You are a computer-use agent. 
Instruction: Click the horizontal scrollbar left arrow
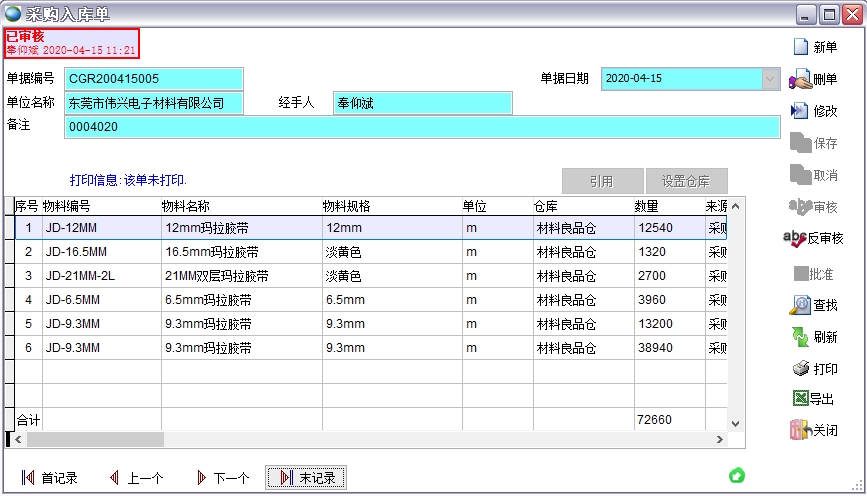(x=18, y=440)
